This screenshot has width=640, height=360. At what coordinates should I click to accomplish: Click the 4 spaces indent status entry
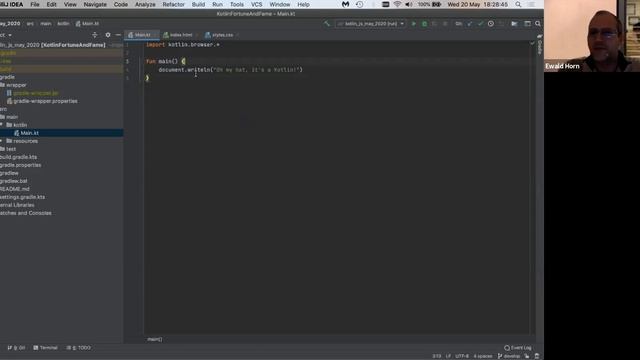tap(483, 356)
